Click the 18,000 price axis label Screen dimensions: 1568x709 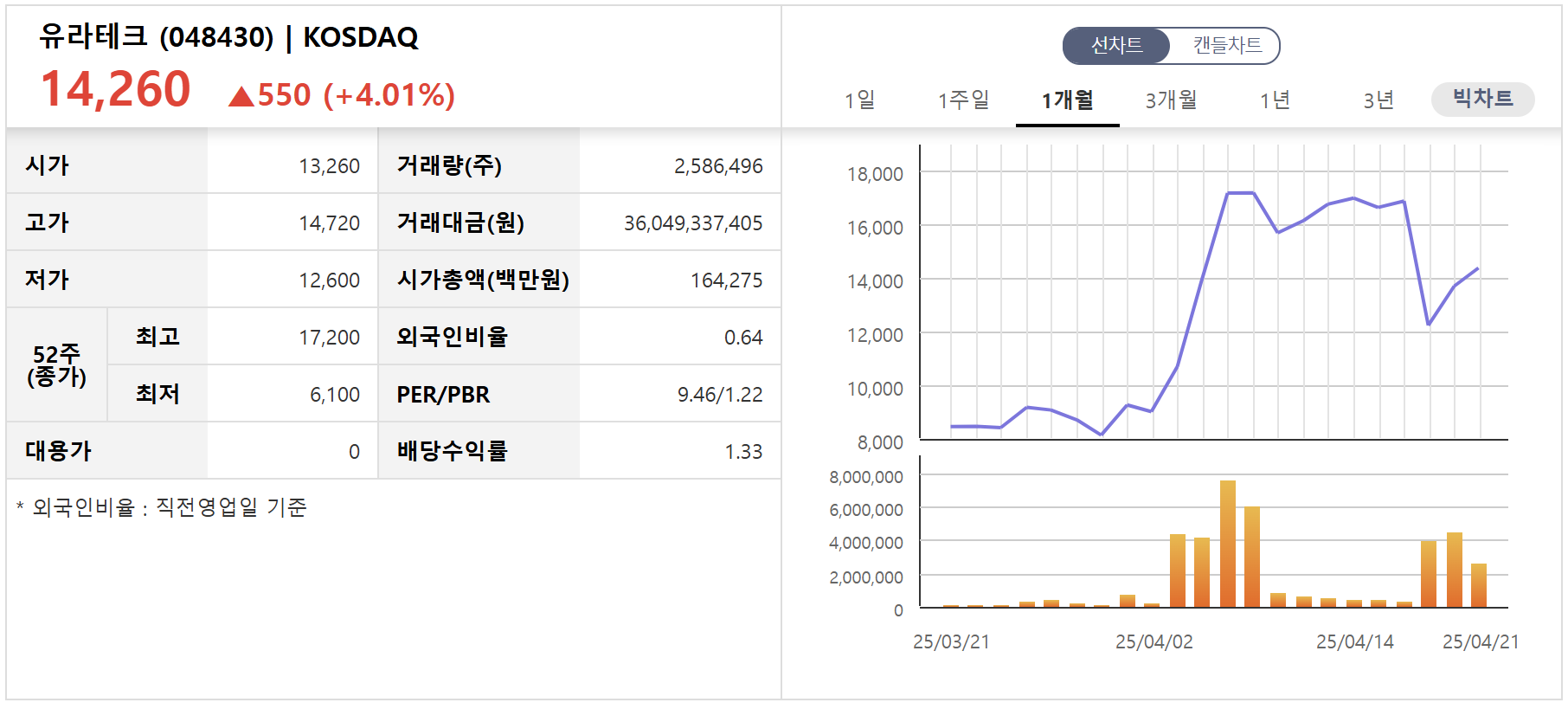click(x=875, y=175)
